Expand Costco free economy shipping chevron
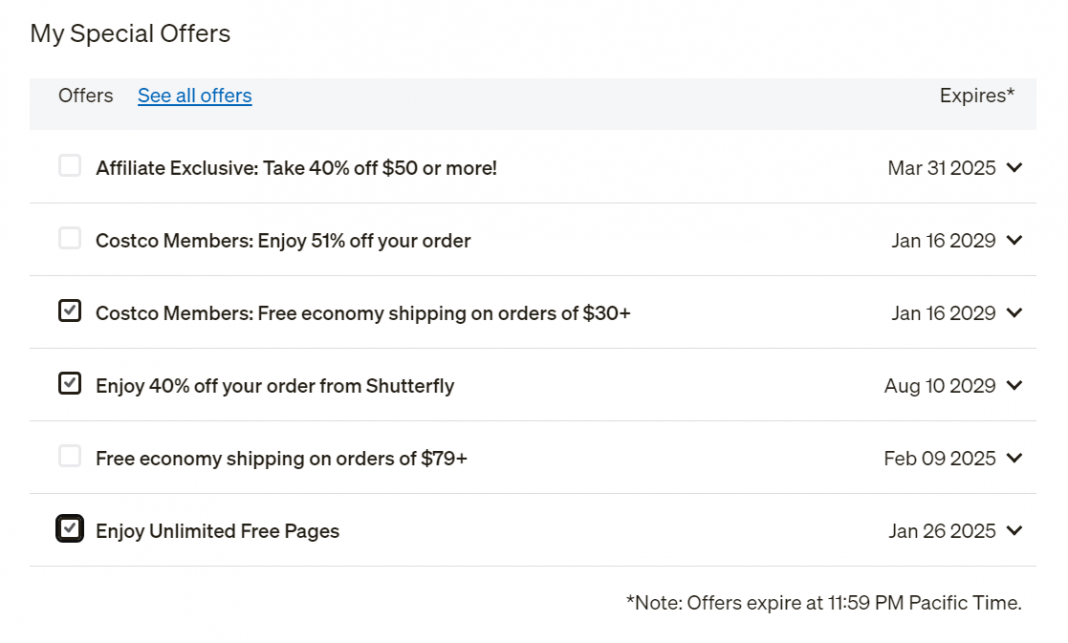 point(1014,313)
